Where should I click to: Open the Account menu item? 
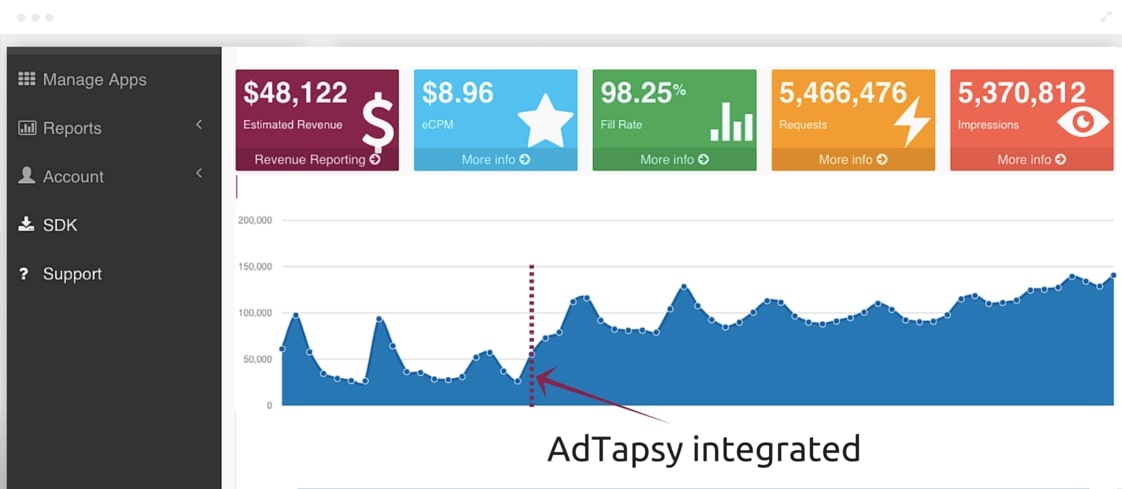(x=73, y=177)
